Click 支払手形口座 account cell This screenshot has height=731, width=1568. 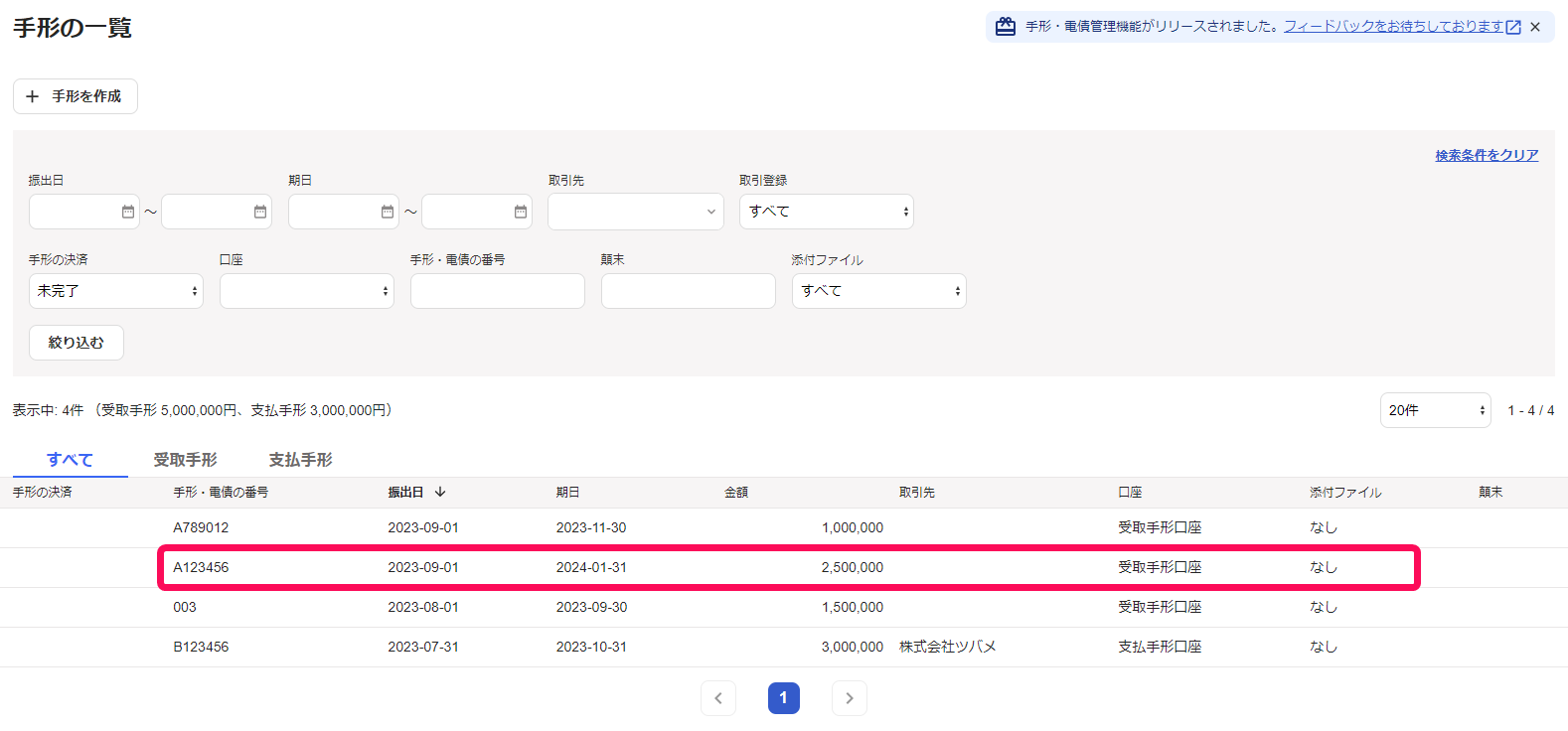(x=1160, y=647)
